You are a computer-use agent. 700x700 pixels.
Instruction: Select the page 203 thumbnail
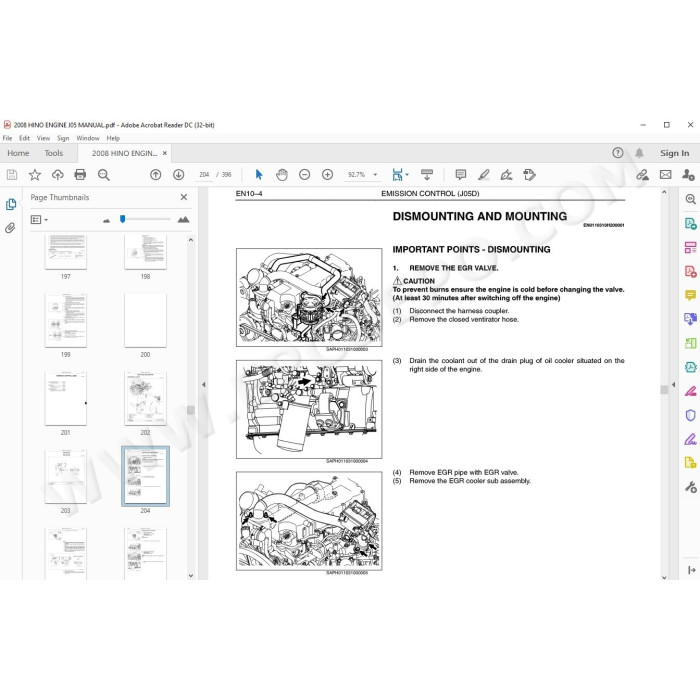(66, 476)
